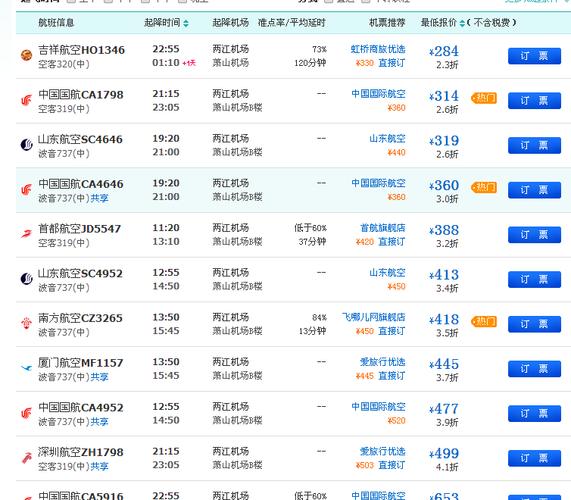
Task: Click 直接订 on the MF1157 row
Action: tap(392, 376)
